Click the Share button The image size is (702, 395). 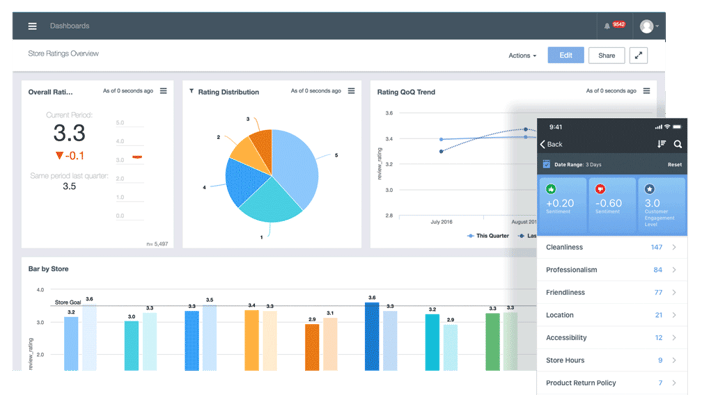click(607, 56)
